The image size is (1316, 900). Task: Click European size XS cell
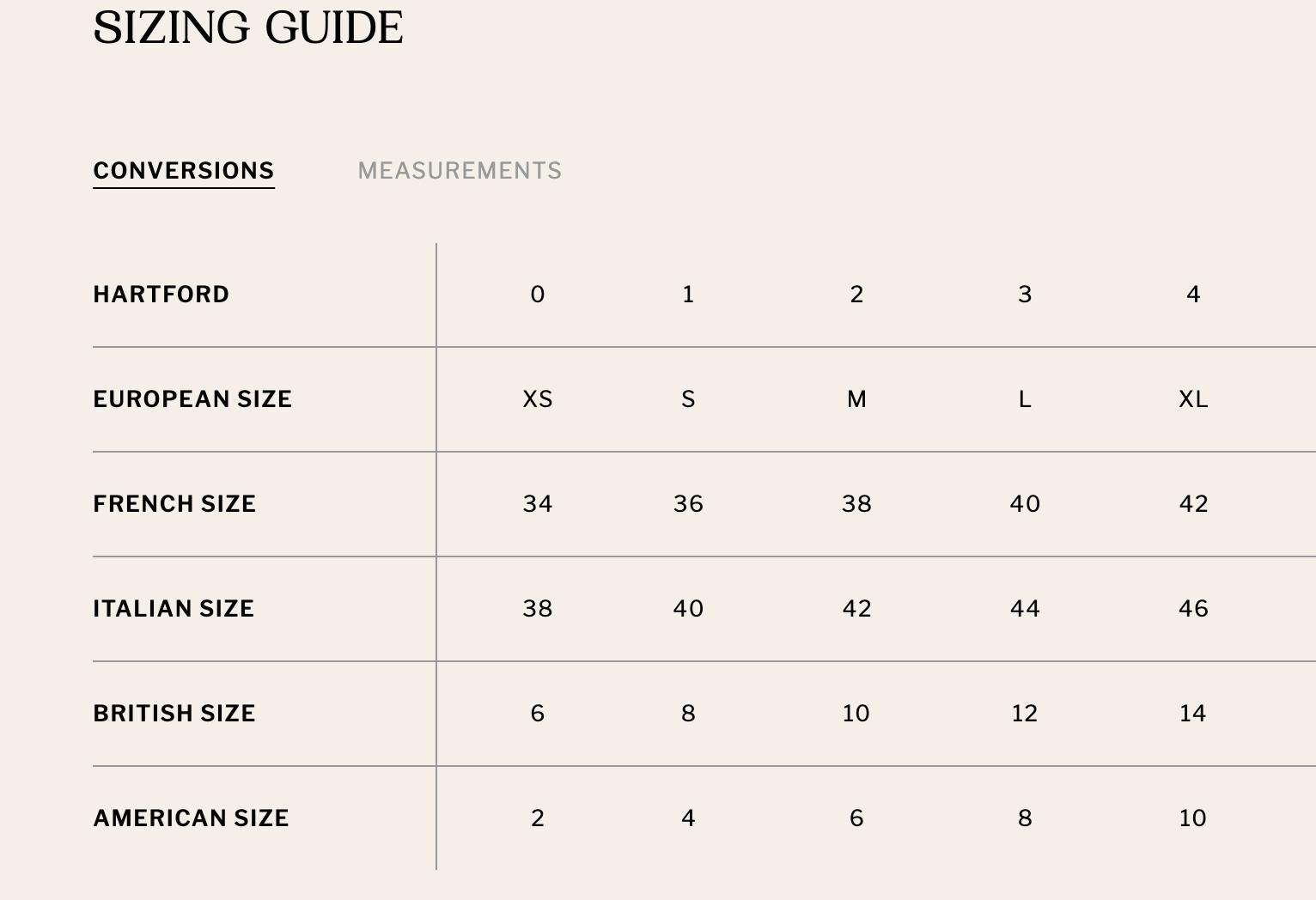point(538,399)
